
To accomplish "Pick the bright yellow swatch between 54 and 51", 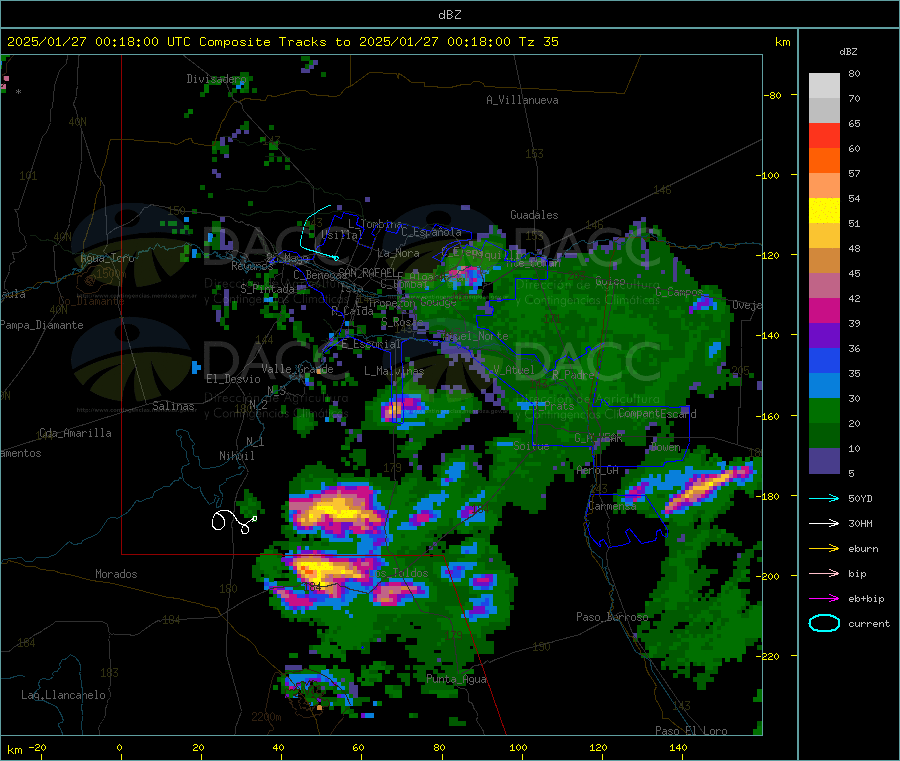I will pos(824,211).
